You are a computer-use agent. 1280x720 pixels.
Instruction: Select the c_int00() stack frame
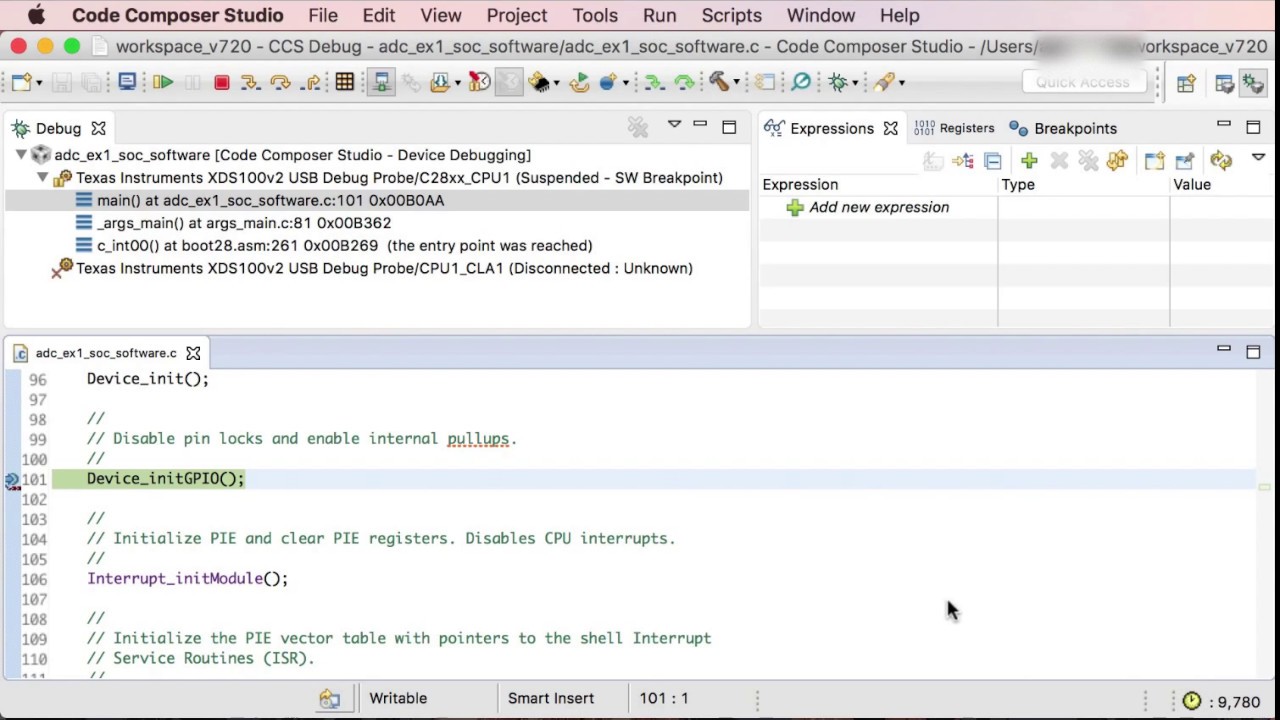[x=345, y=246]
